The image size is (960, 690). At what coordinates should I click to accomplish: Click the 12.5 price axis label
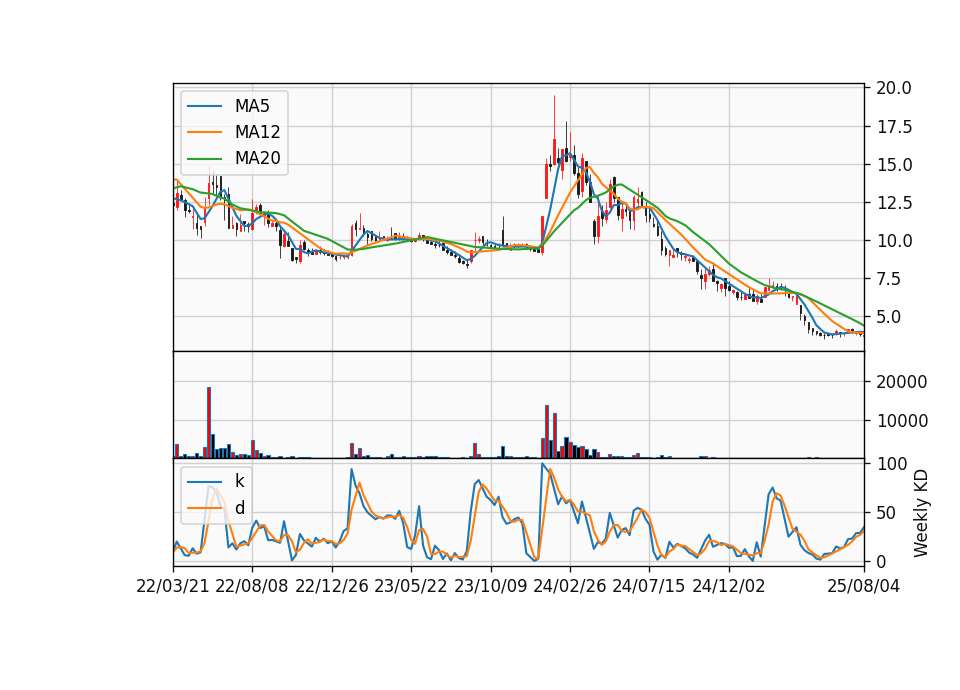(x=894, y=203)
